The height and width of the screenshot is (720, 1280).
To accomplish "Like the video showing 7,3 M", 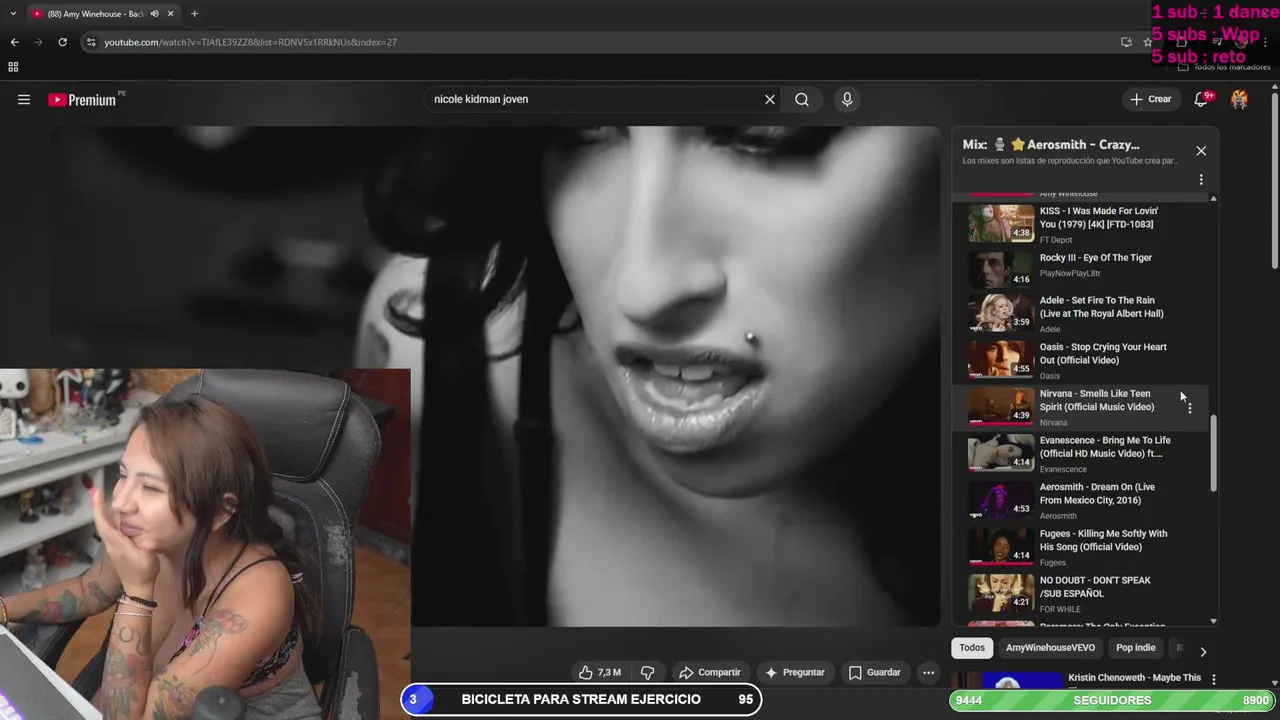I will pos(600,672).
